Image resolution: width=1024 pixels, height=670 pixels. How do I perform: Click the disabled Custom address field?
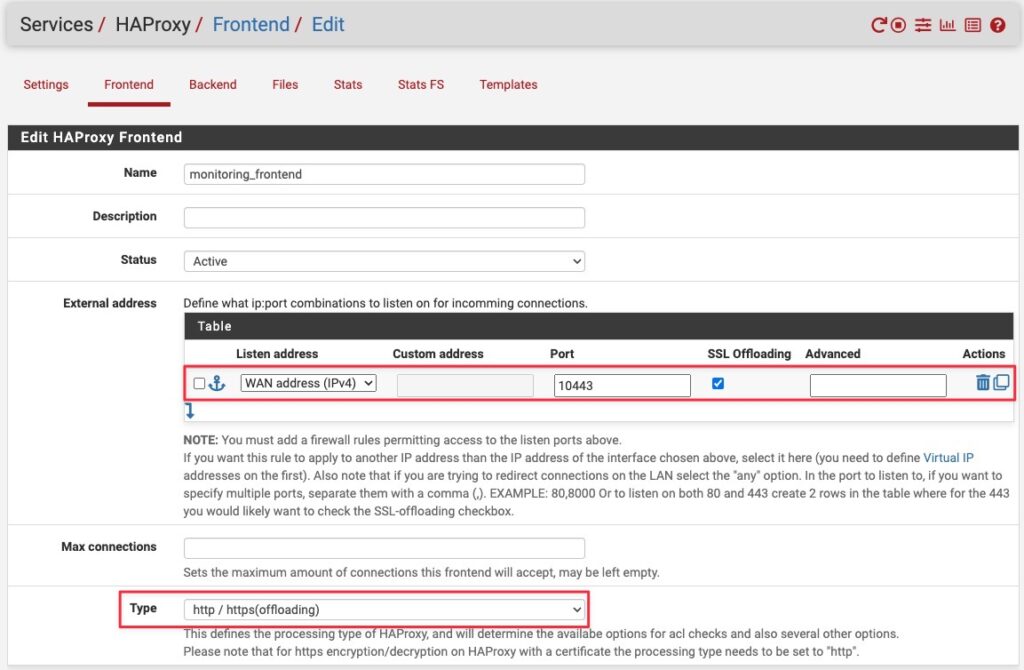click(x=465, y=385)
